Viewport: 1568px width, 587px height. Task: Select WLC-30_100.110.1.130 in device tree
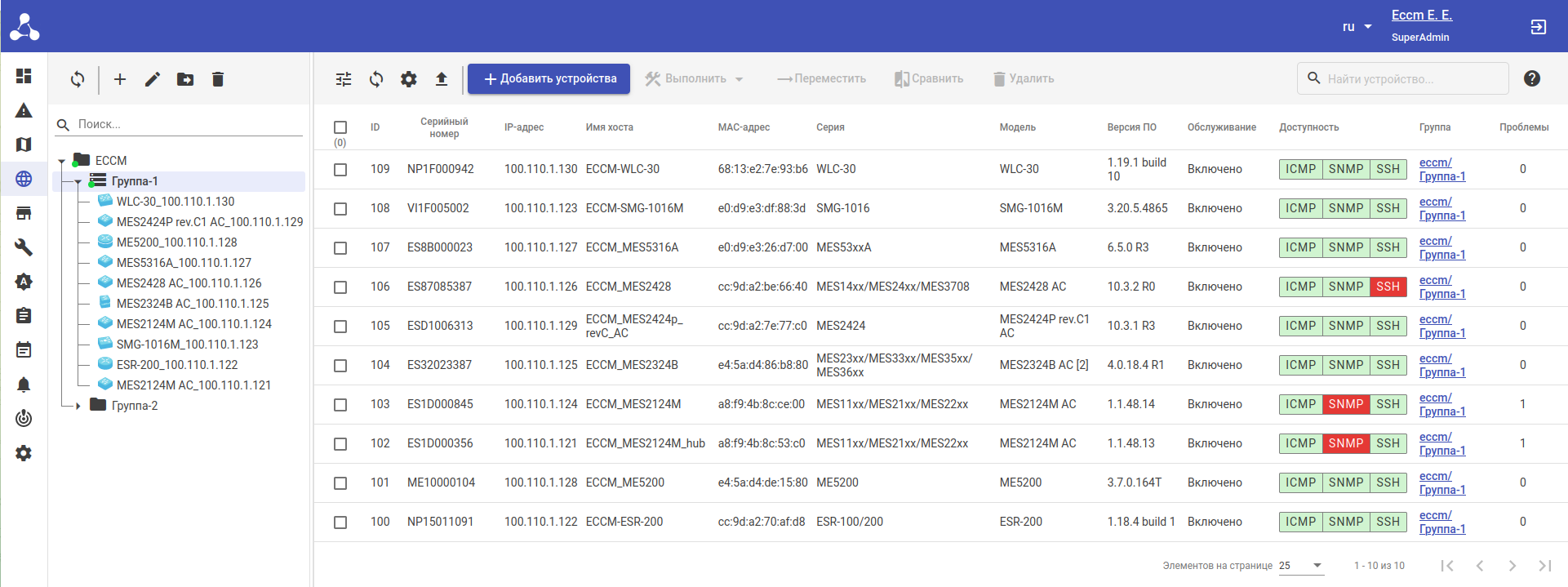pos(175,202)
